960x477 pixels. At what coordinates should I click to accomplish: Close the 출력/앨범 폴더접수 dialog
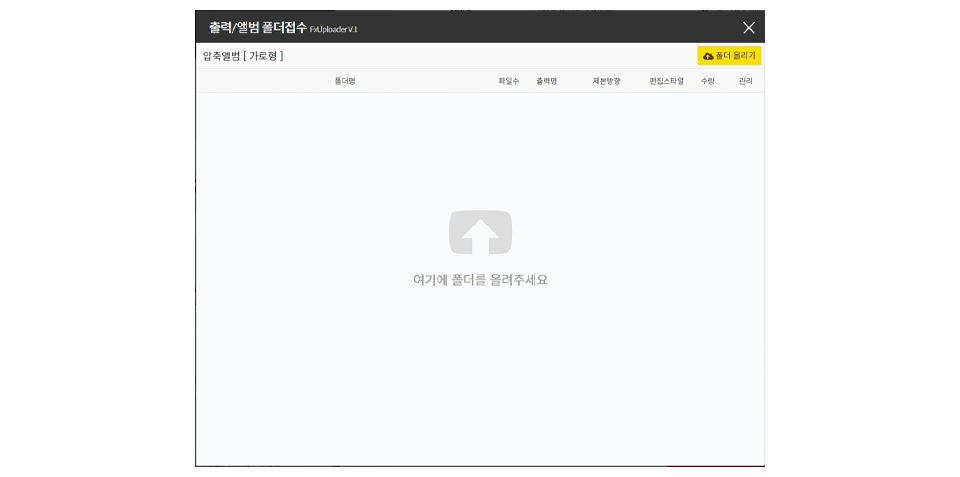(748, 28)
